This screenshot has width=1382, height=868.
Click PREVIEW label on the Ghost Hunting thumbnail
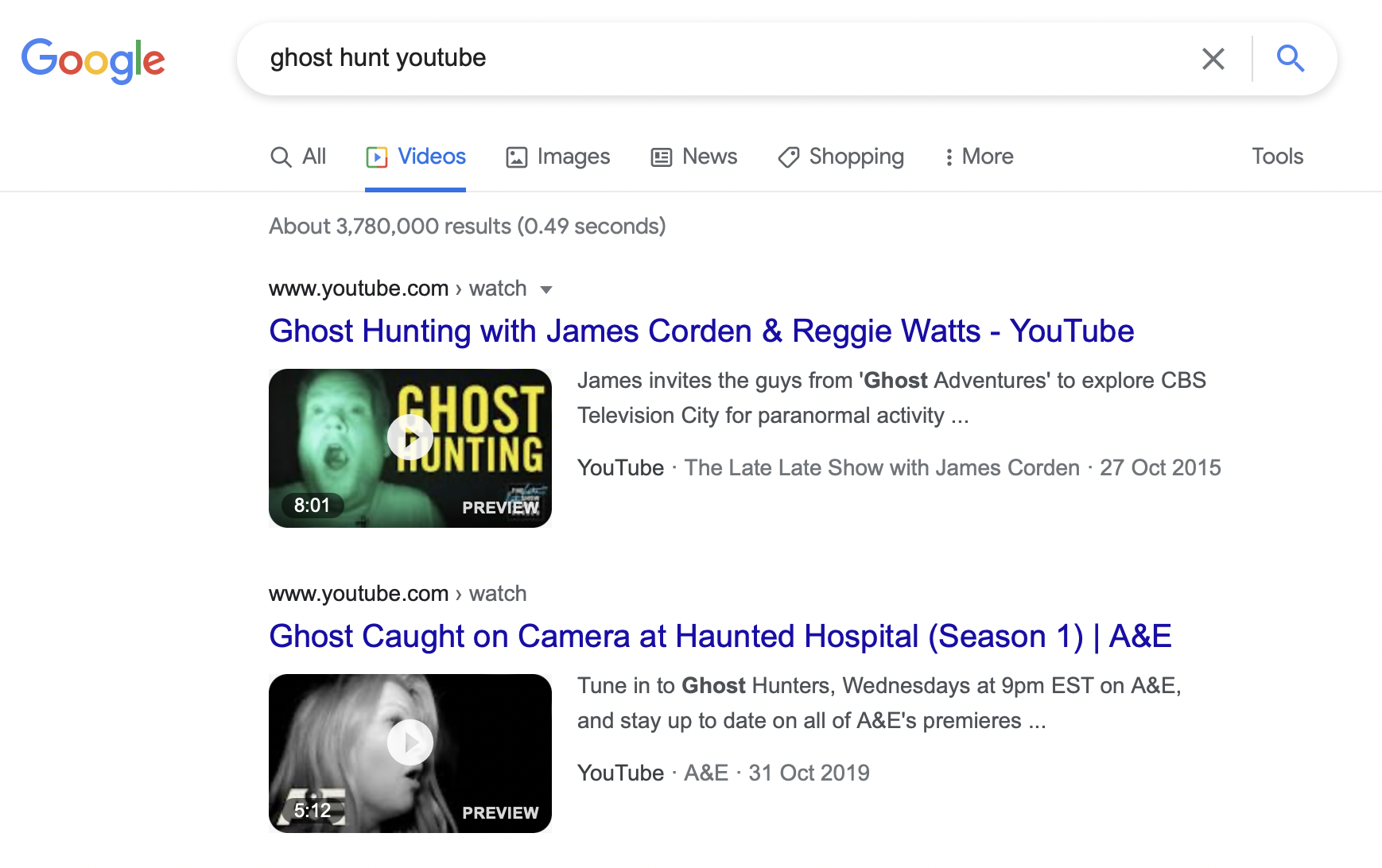pos(500,507)
